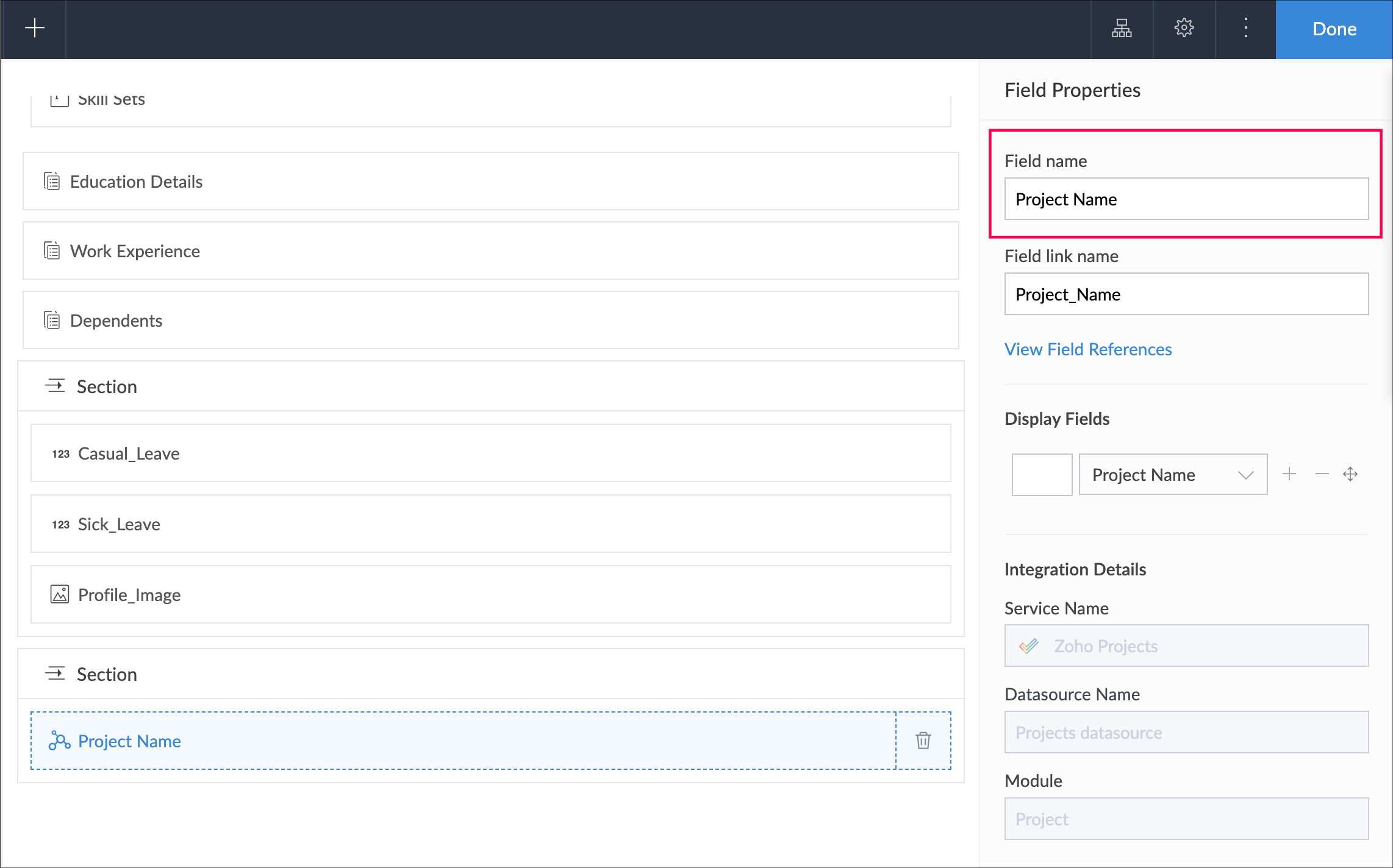Click the Done button
Image resolution: width=1393 pixels, height=868 pixels.
[1334, 29]
